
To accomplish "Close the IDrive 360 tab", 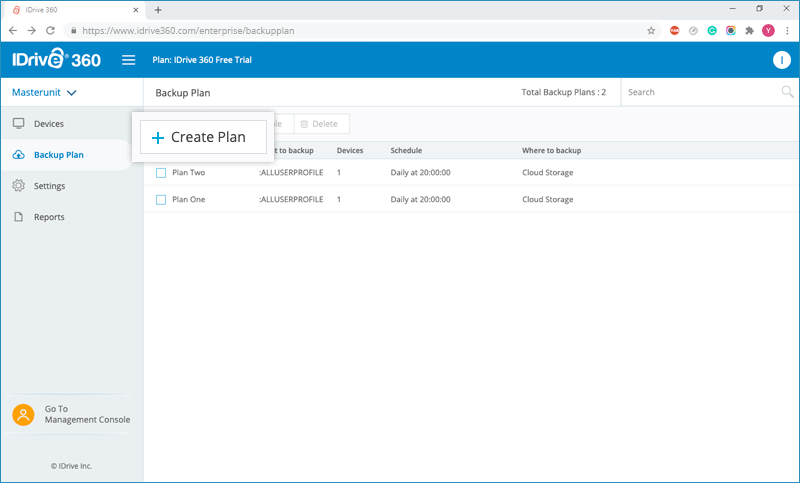I will click(136, 10).
